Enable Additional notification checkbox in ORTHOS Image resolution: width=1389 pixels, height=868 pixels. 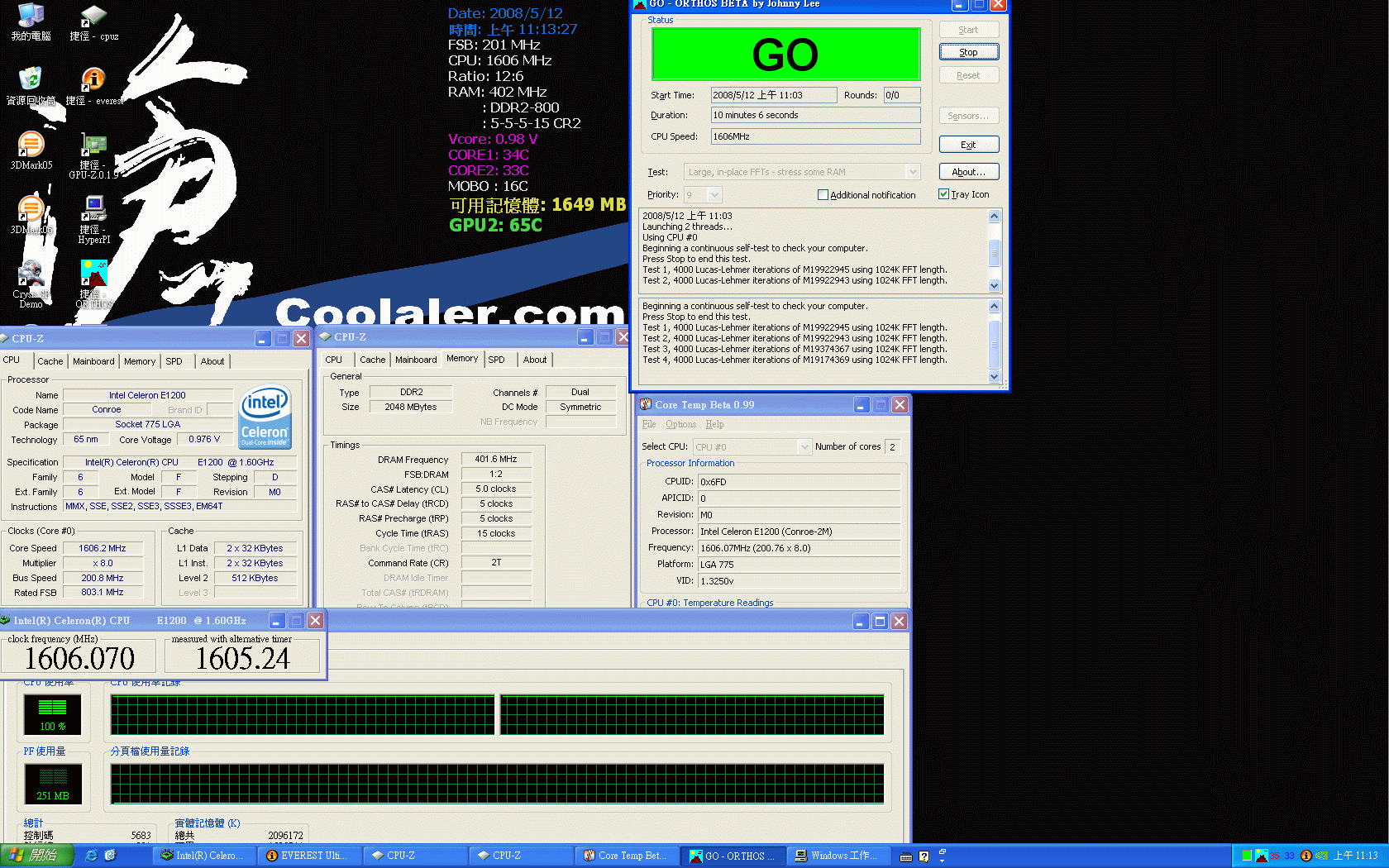[823, 195]
